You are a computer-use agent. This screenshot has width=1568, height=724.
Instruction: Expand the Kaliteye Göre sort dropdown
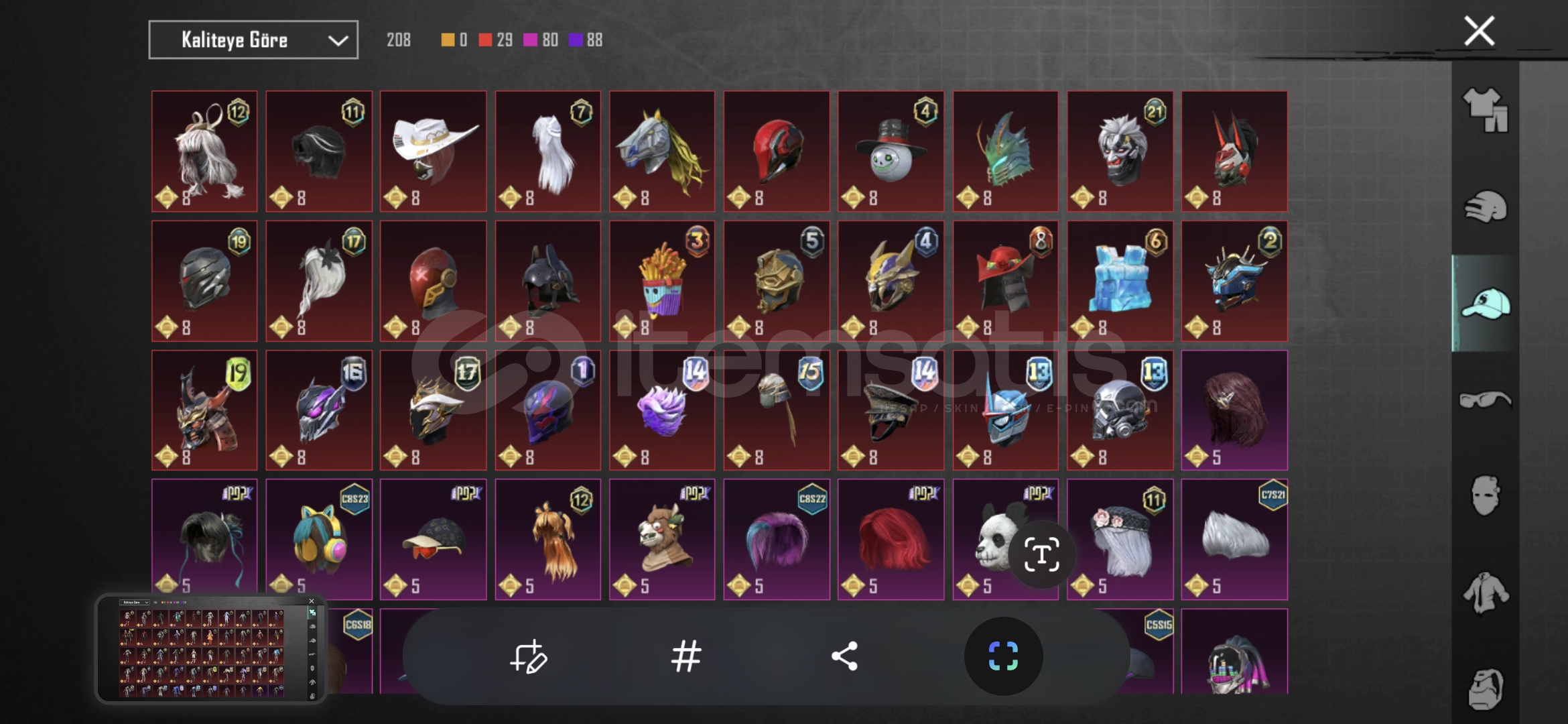pyautogui.click(x=253, y=40)
